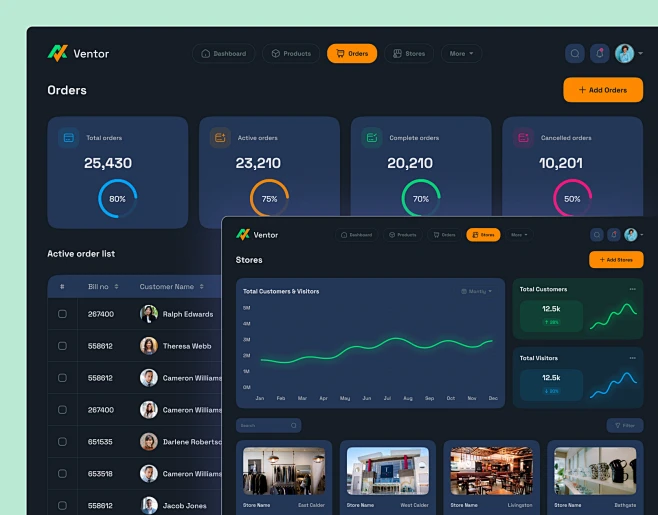Click Ventor logo in Stores window

[257, 235]
